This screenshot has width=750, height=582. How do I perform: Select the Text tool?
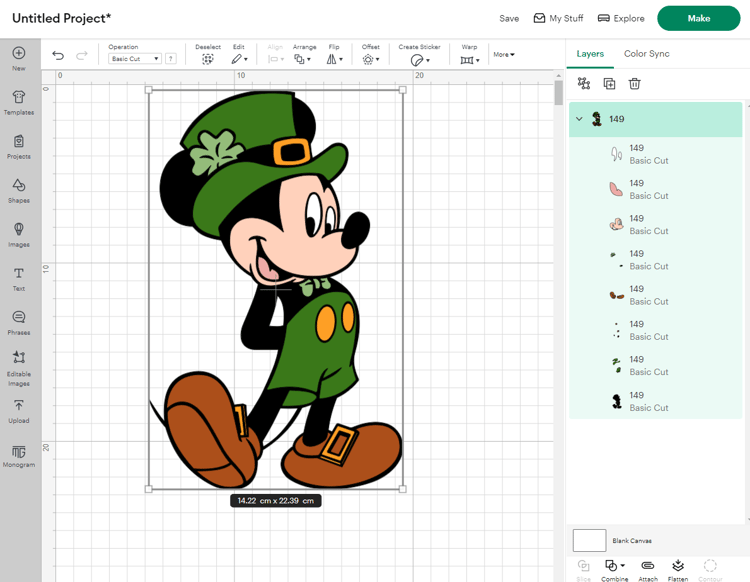19,279
